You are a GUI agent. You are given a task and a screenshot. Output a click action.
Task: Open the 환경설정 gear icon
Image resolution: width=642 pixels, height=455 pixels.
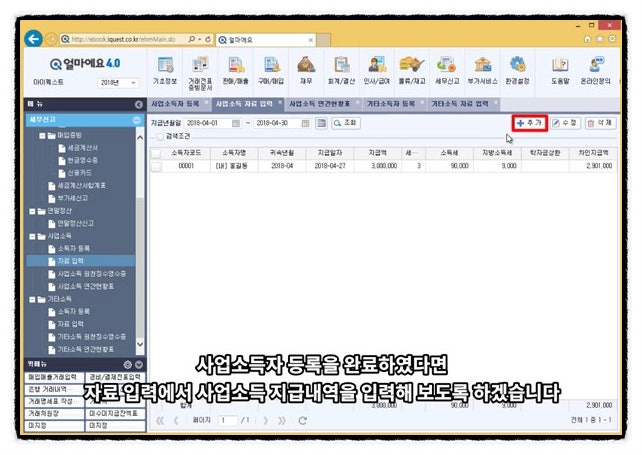pos(518,65)
